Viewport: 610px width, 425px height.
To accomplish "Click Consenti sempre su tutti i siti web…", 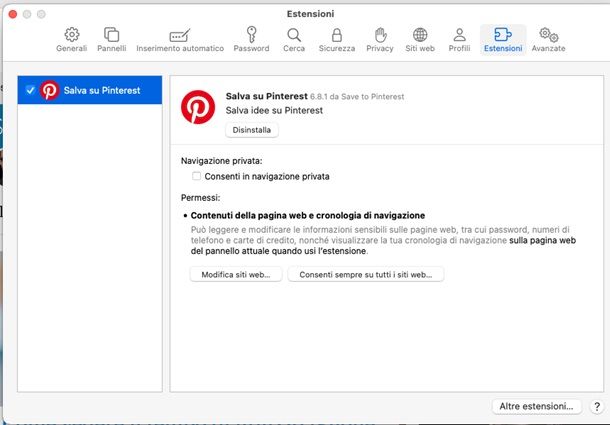I will [366, 274].
